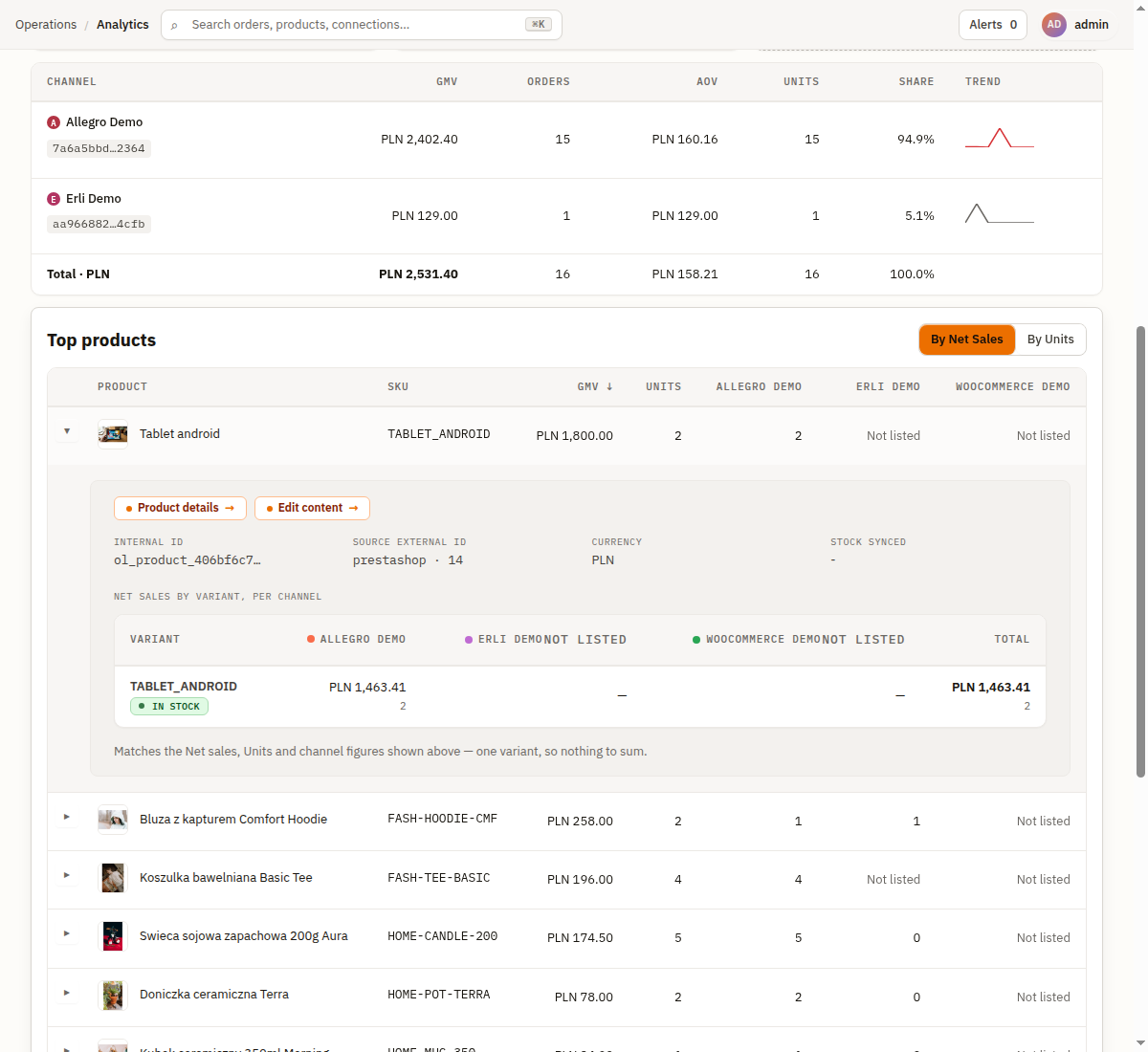Click the internal ID ol_product_406bf6c7…
Screen dimensions: 1148x1052
(x=188, y=560)
